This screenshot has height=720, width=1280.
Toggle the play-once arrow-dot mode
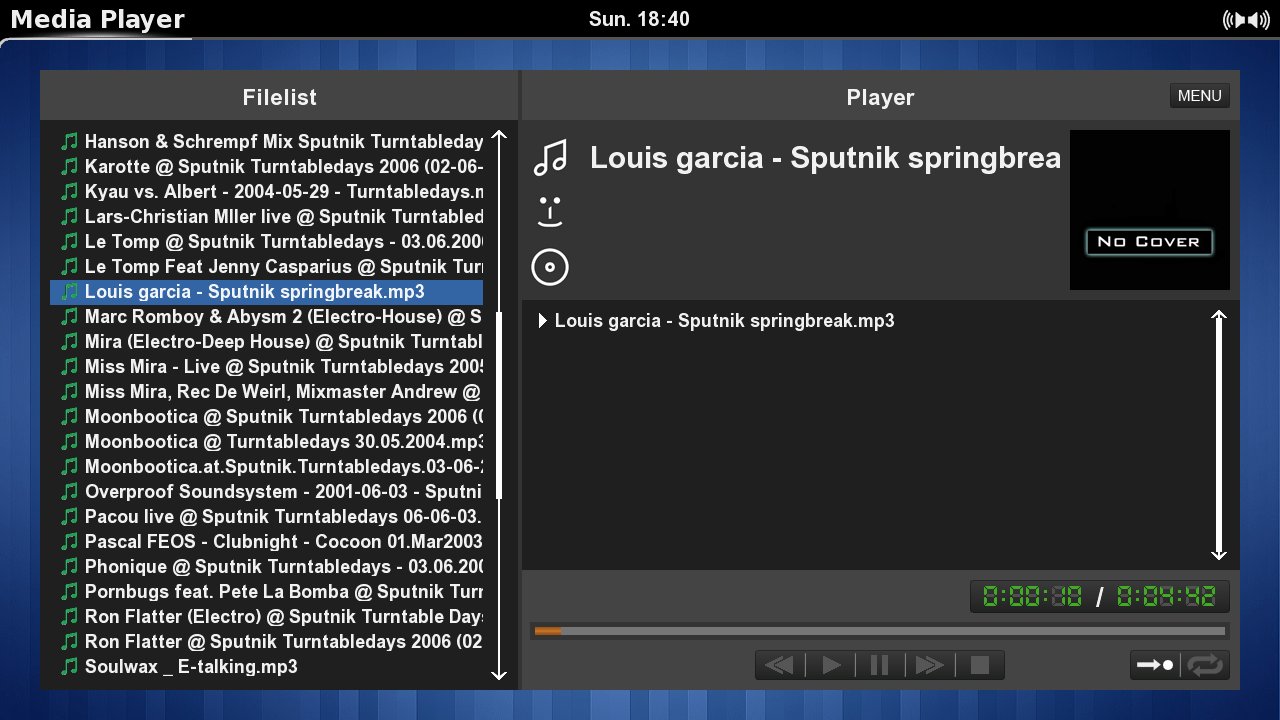[1155, 665]
